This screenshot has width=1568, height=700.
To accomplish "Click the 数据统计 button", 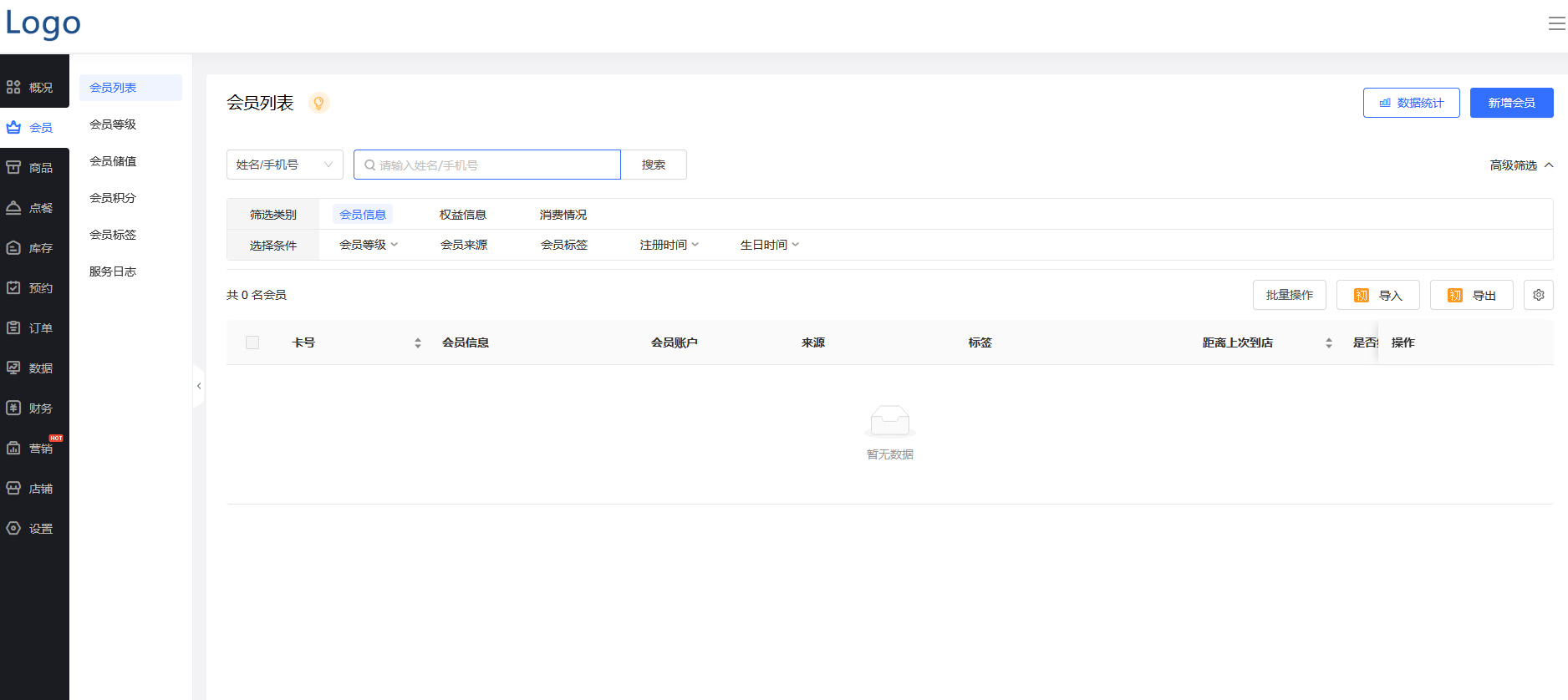I will click(1411, 103).
